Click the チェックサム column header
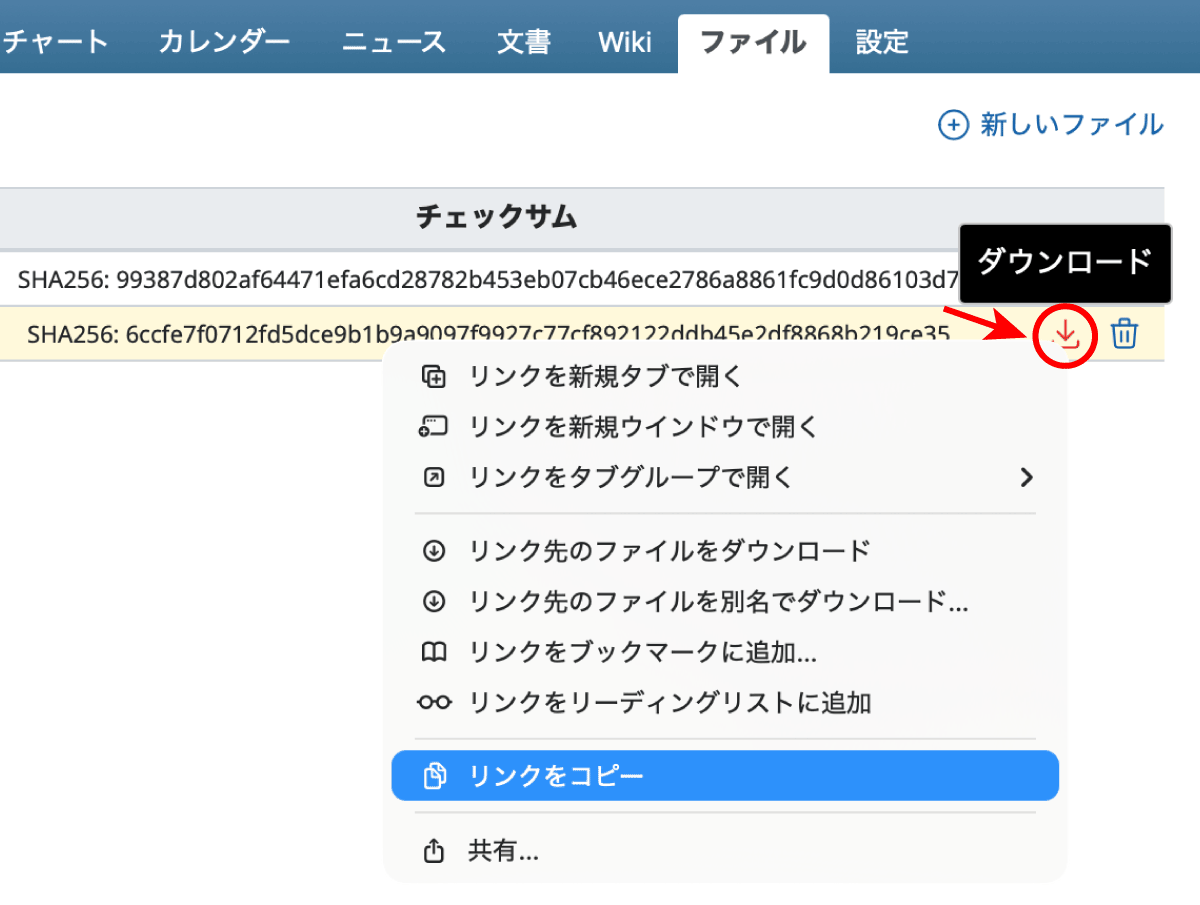The width and height of the screenshot is (1200, 905). click(496, 216)
